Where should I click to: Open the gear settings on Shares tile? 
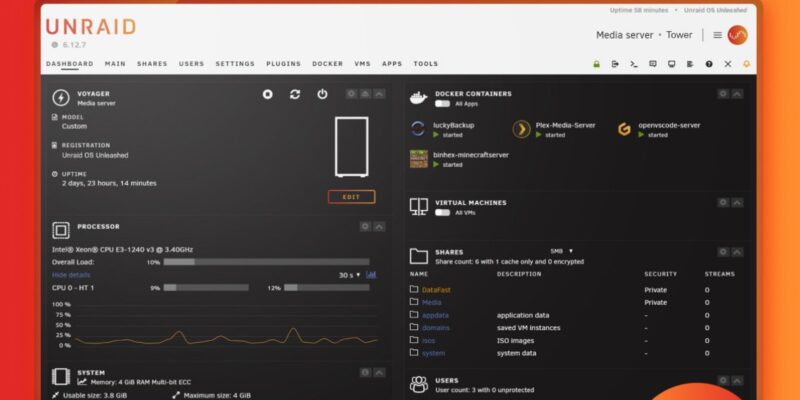(723, 252)
